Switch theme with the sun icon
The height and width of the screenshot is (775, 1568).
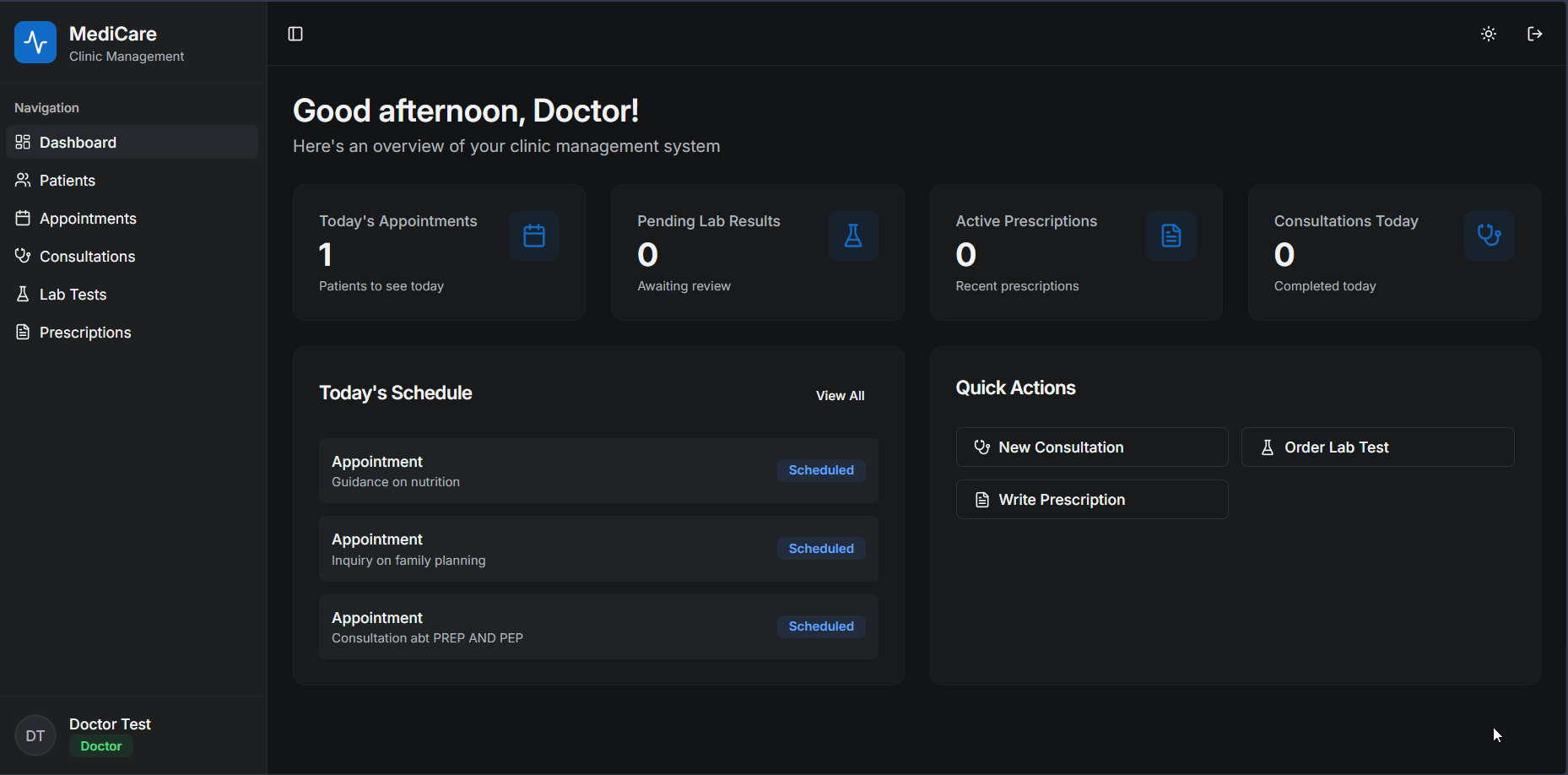1489,34
